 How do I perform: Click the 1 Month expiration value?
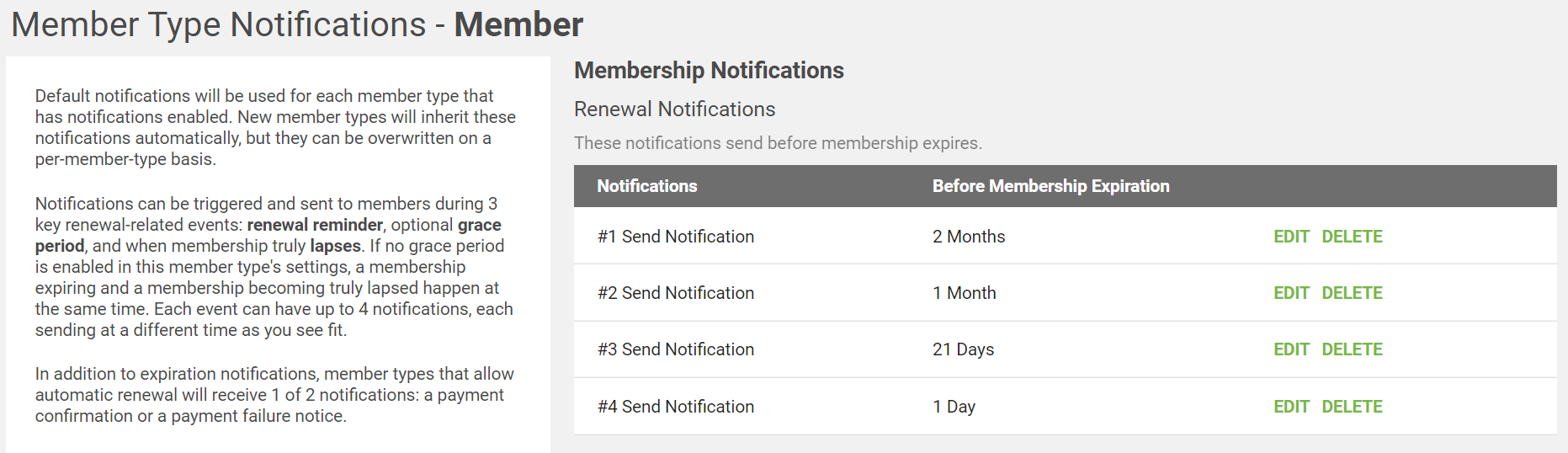(965, 293)
